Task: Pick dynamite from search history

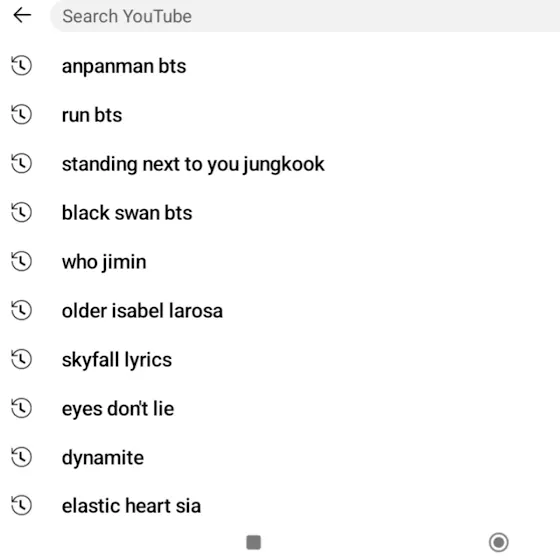Action: pyautogui.click(x=280, y=458)
